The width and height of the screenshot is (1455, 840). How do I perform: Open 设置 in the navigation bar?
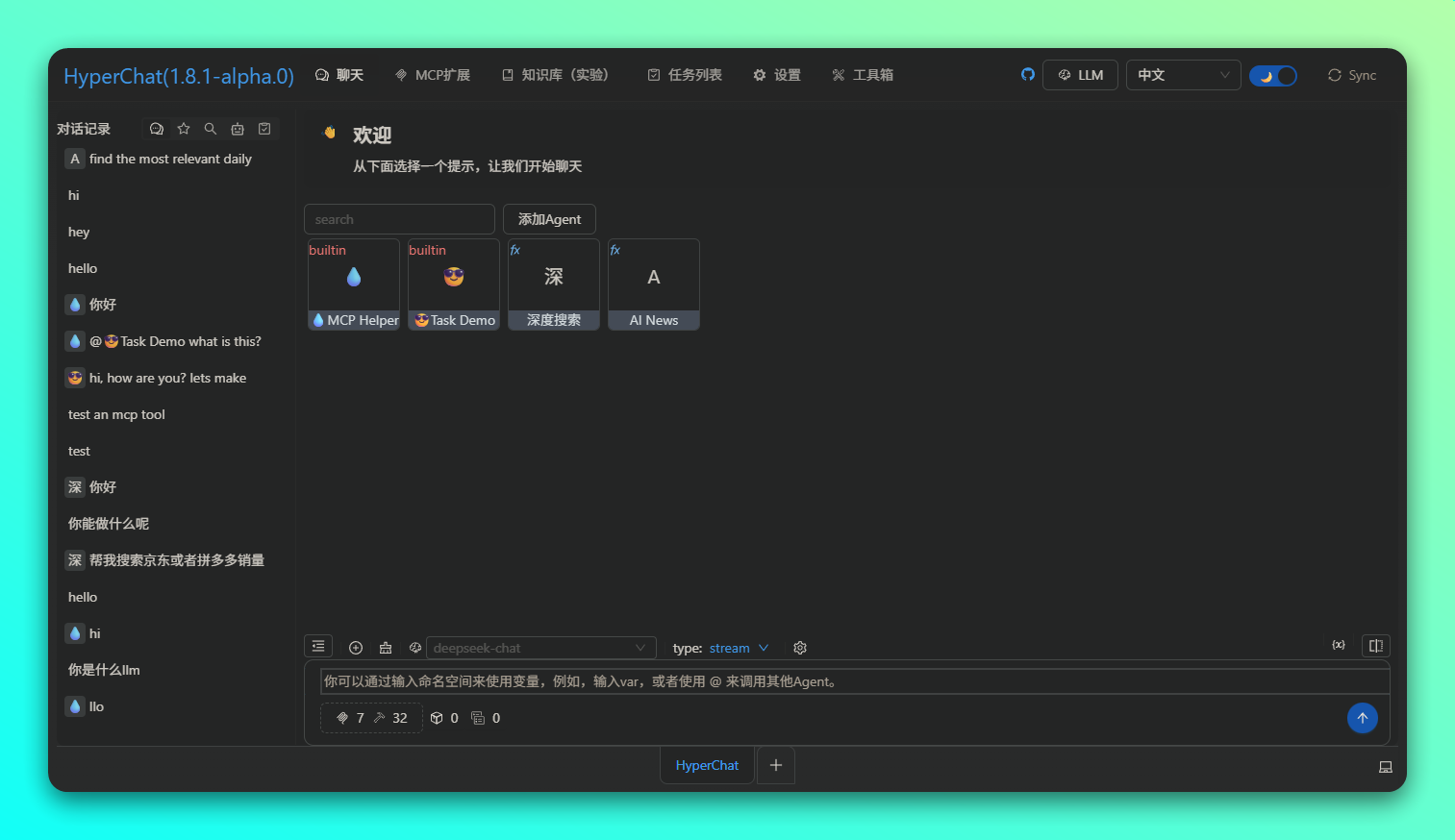(777, 75)
